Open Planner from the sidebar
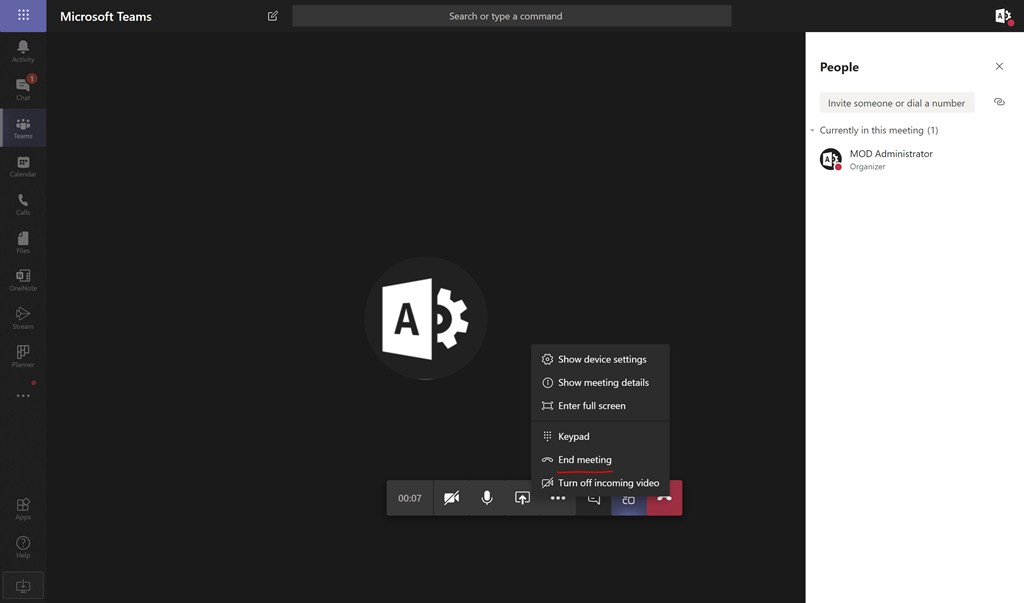This screenshot has width=1024, height=603. click(22, 356)
